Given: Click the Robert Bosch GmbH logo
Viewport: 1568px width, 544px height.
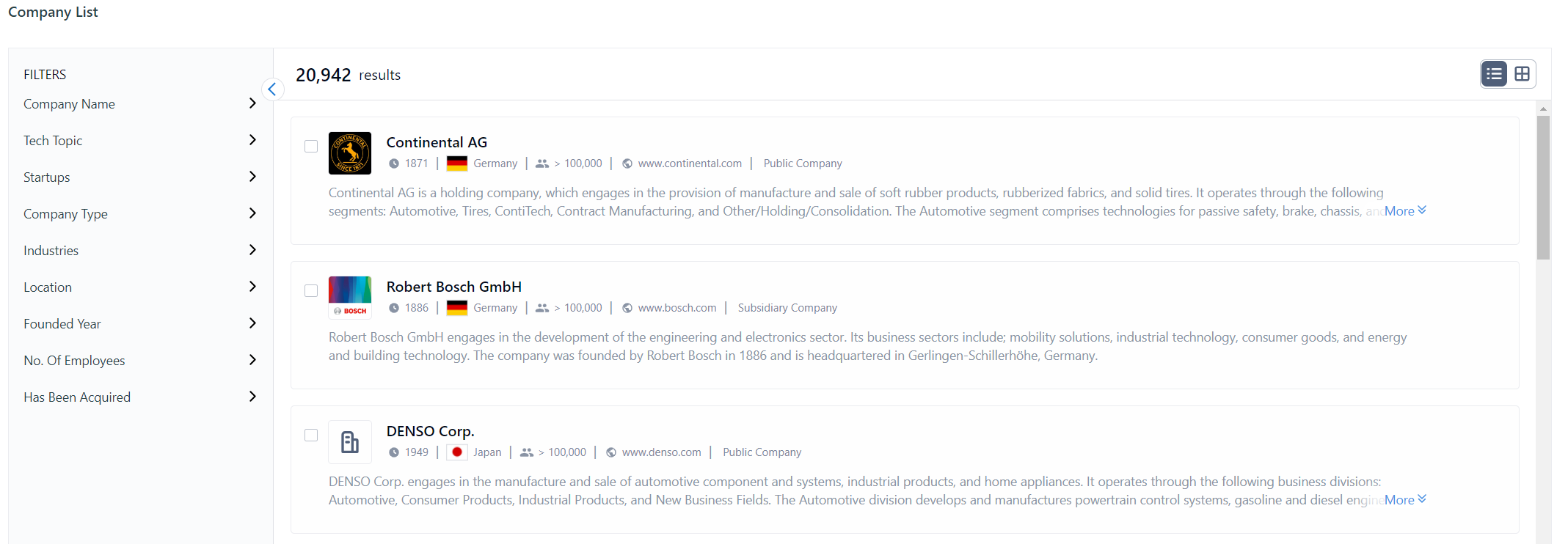Looking at the screenshot, I should (x=349, y=297).
